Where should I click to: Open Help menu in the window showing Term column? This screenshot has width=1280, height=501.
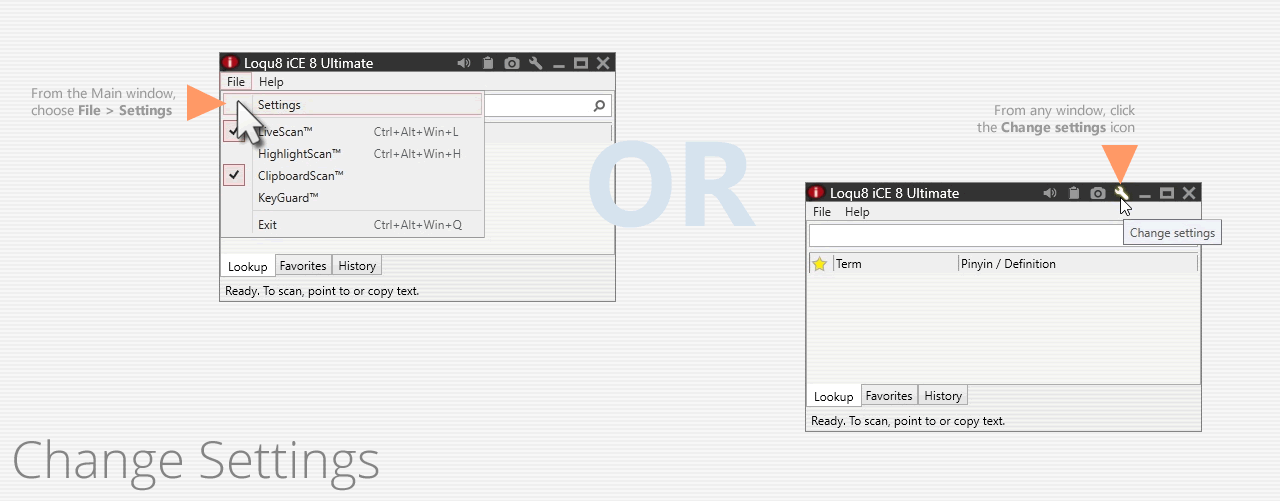(857, 212)
